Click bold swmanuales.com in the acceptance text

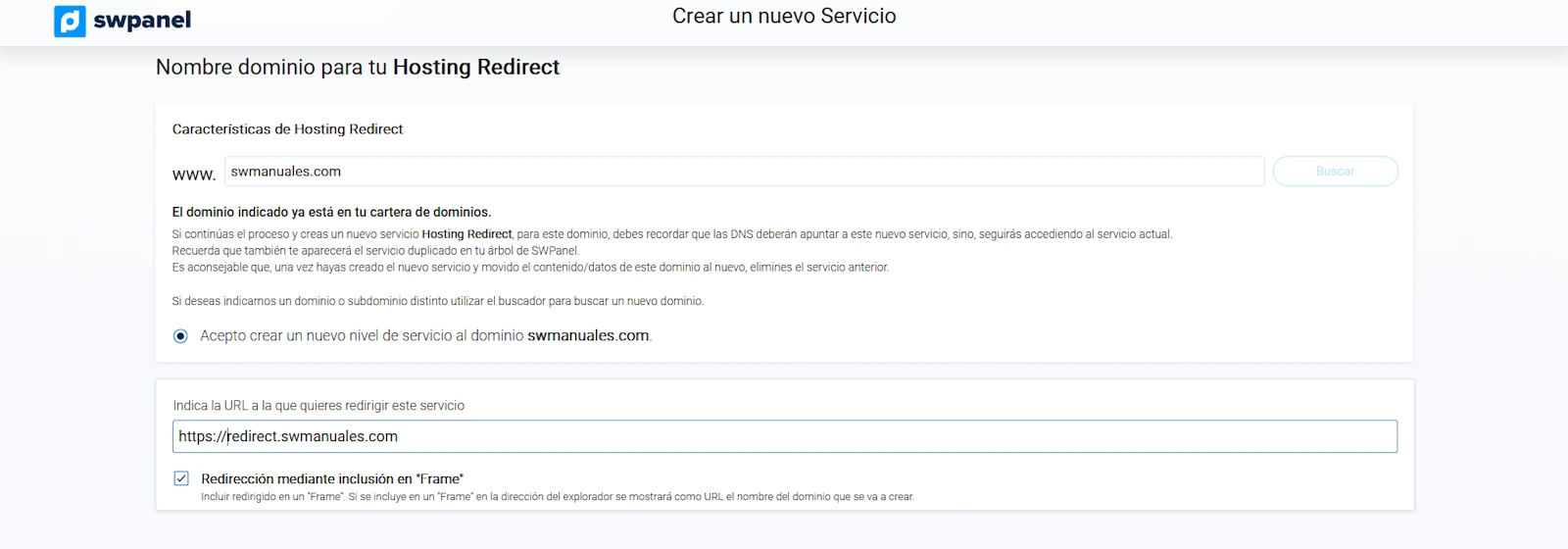pyautogui.click(x=588, y=335)
